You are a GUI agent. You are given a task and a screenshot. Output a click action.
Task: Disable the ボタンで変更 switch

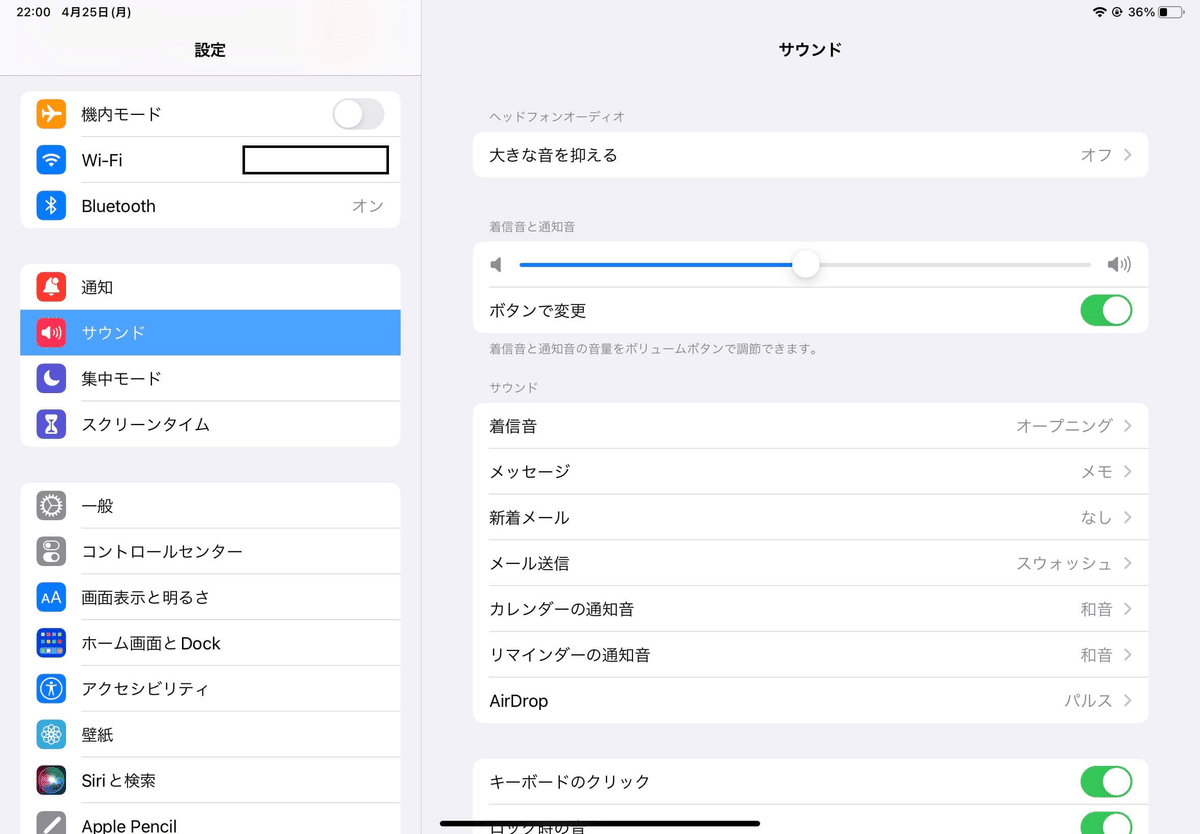[x=1106, y=310]
